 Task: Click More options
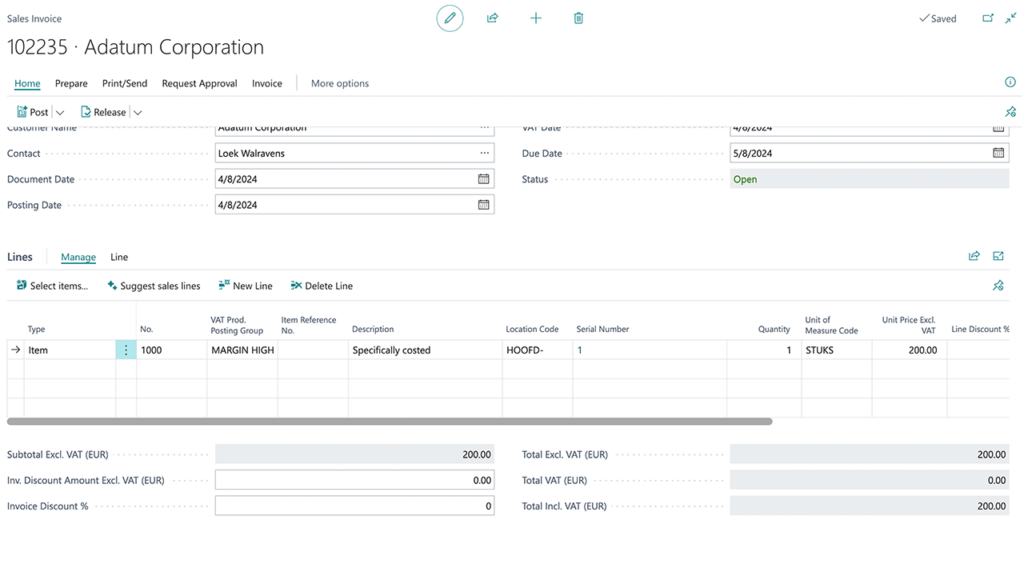pyautogui.click(x=340, y=84)
